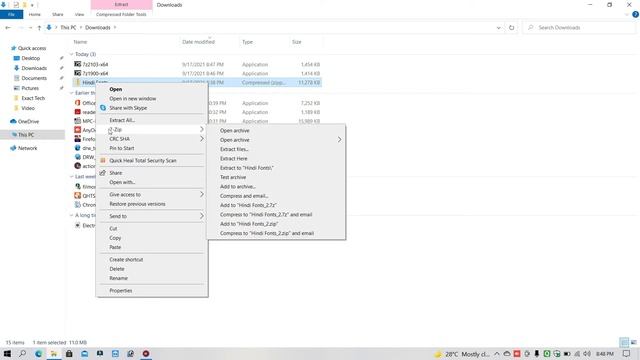The image size is (640, 360).
Task: Click taskbar clock showing 8:48 PM
Action: (605, 353)
